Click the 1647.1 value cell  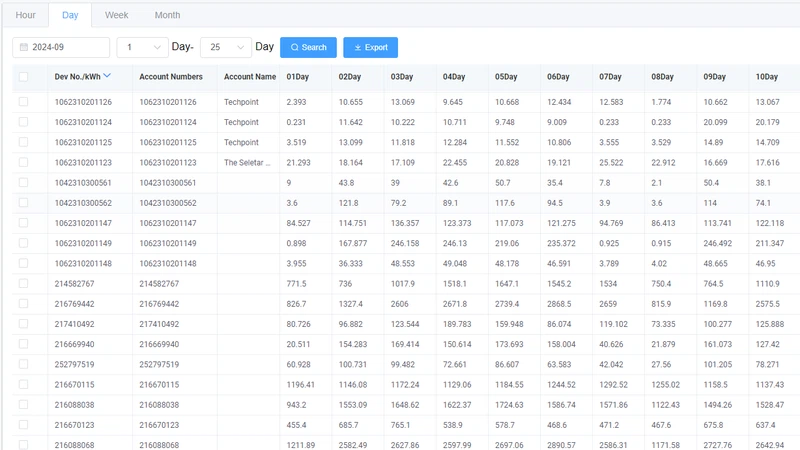point(507,283)
